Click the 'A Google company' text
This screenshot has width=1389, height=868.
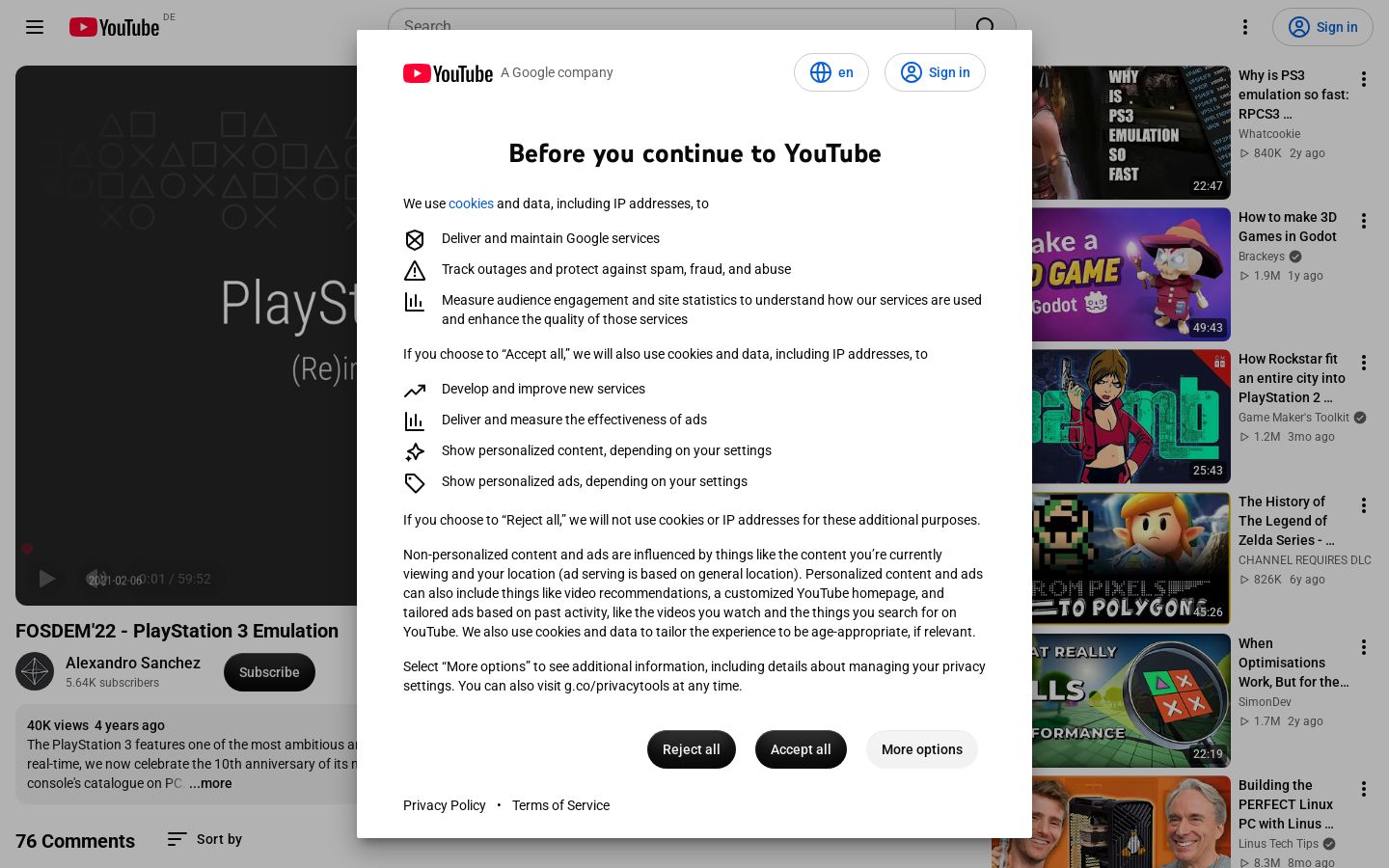point(557,72)
